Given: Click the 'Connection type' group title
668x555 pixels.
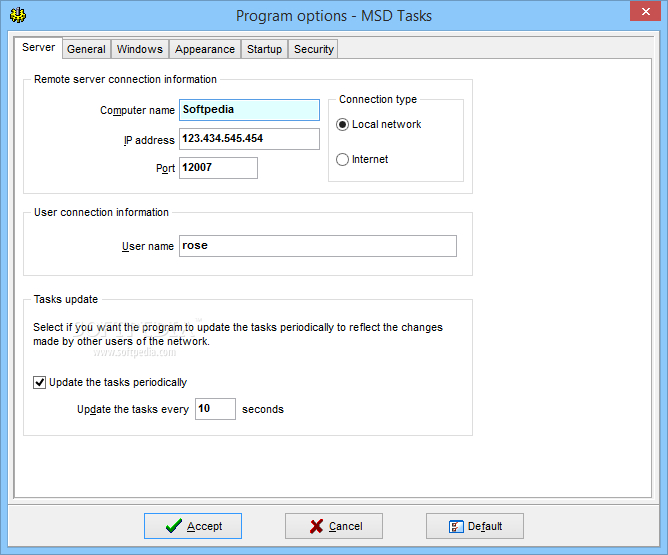Looking at the screenshot, I should 378,99.
